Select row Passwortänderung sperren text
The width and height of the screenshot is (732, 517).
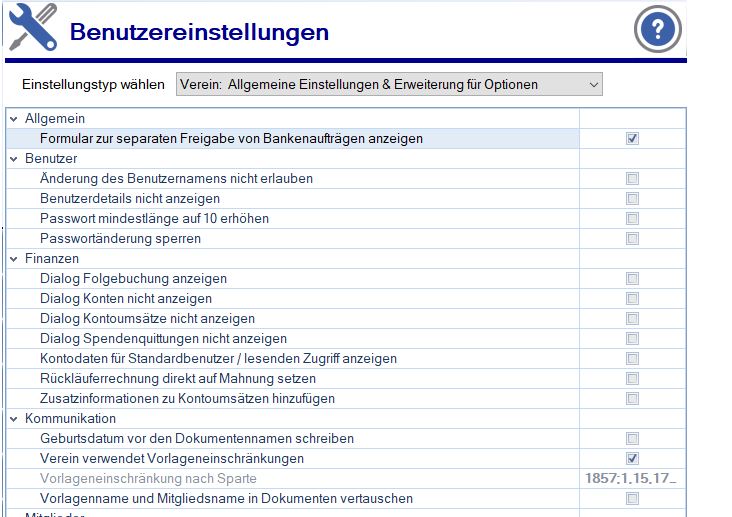coord(120,239)
